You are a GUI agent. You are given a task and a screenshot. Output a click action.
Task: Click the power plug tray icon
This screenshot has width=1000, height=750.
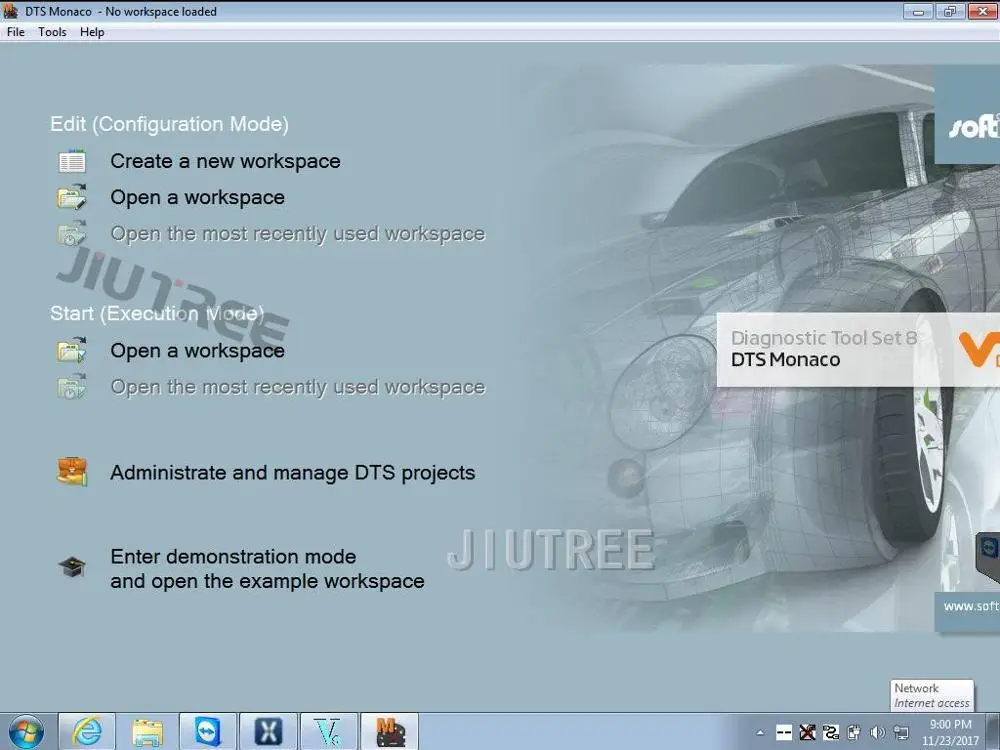854,733
